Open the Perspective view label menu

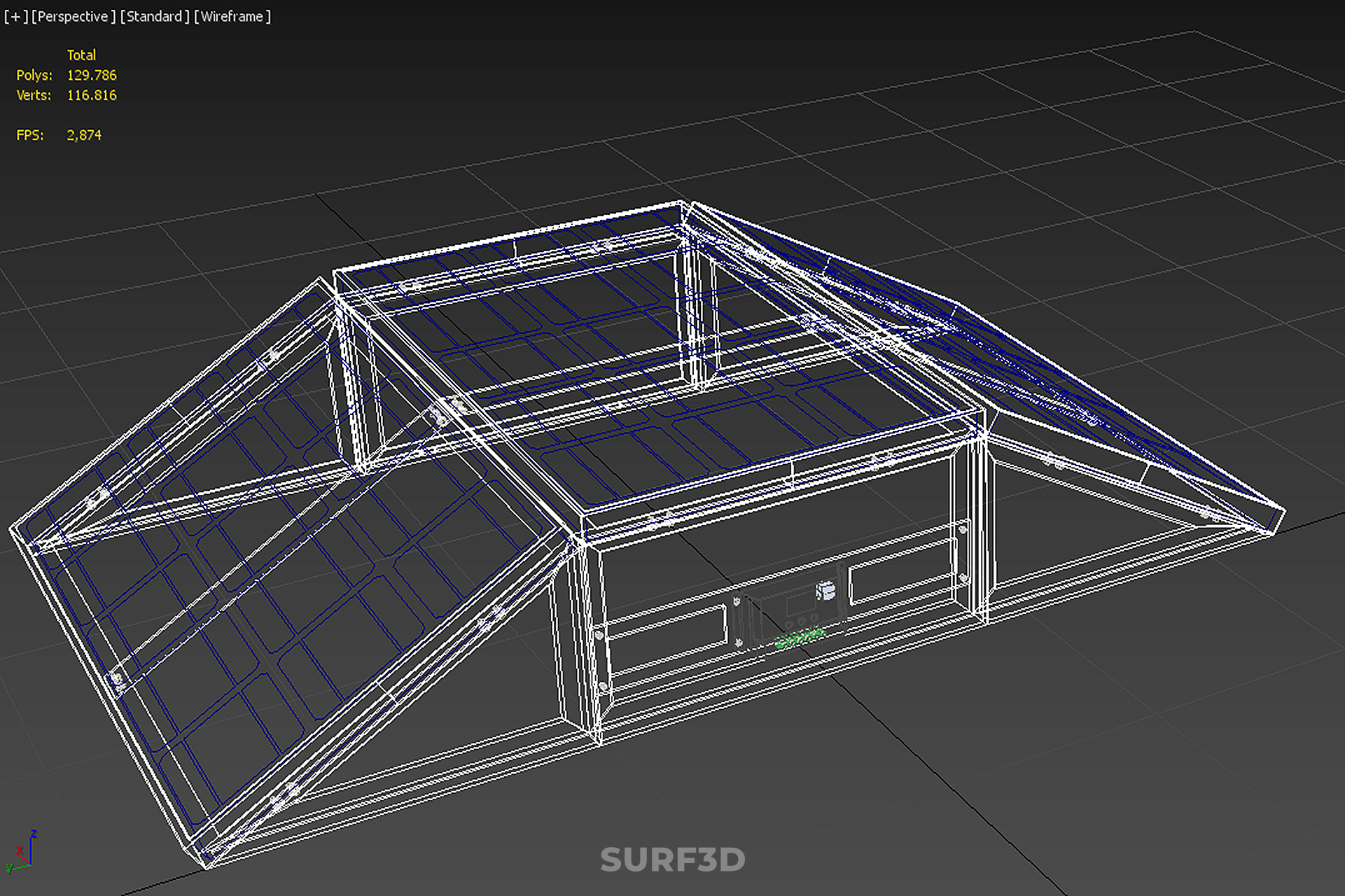point(73,16)
